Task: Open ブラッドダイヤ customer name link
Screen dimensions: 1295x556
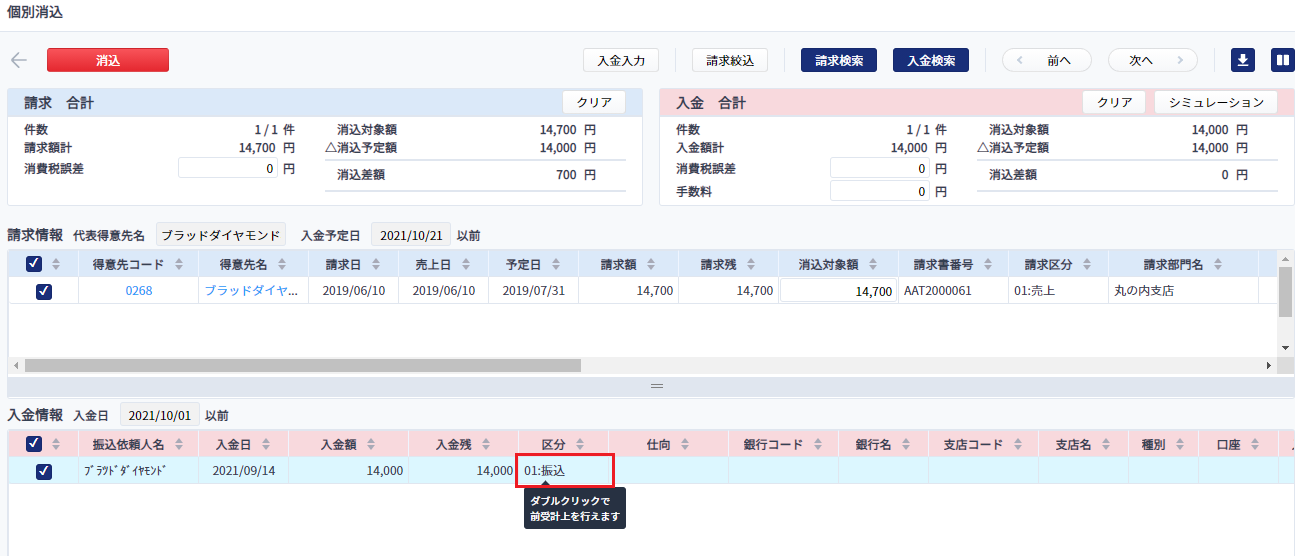Action: click(x=252, y=291)
